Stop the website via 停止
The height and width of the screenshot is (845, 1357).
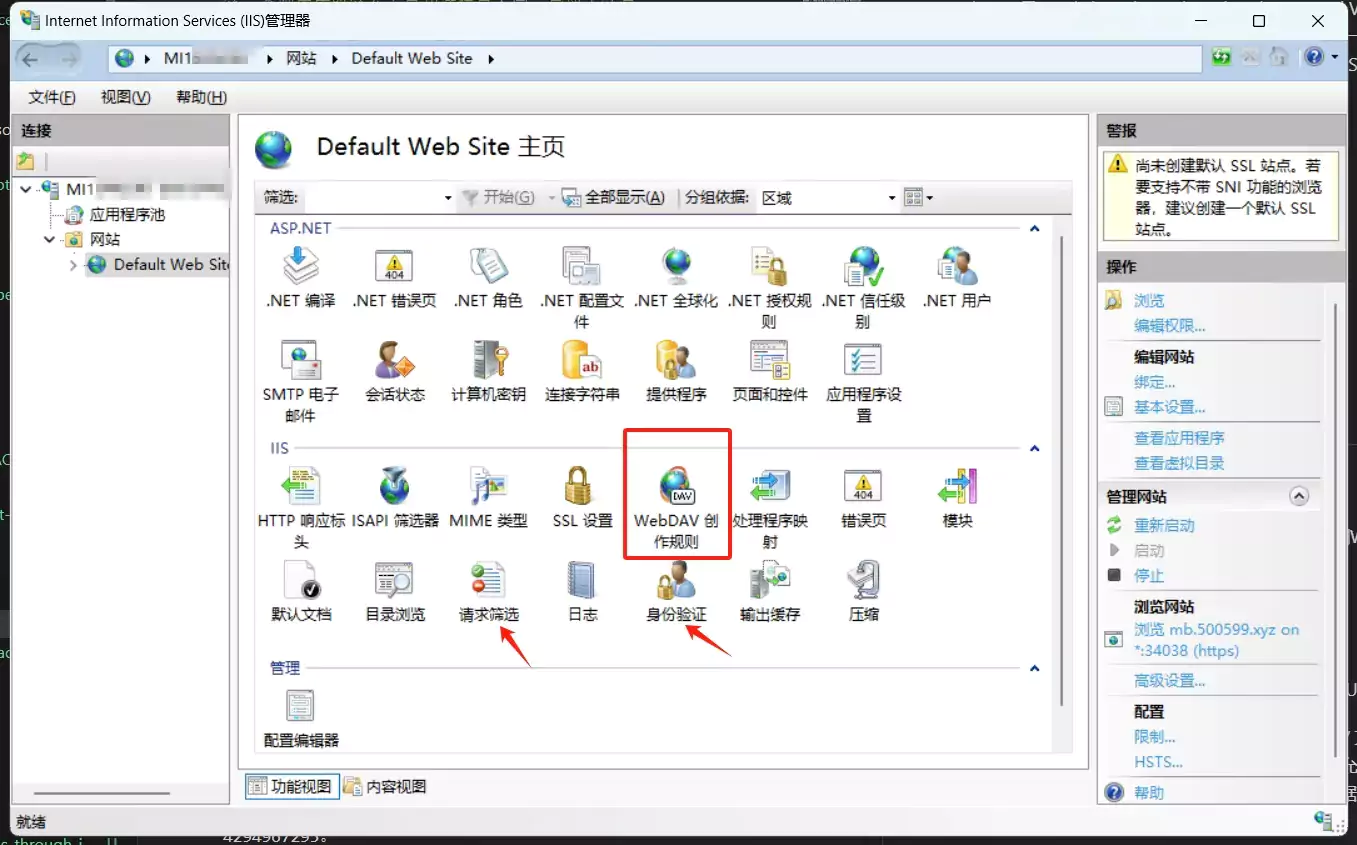pyautogui.click(x=1149, y=576)
